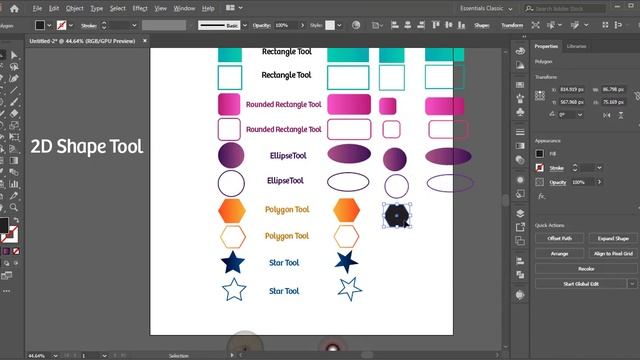Flip horizontally in Transform section
The width and height of the screenshot is (640, 360).
[x=607, y=115]
